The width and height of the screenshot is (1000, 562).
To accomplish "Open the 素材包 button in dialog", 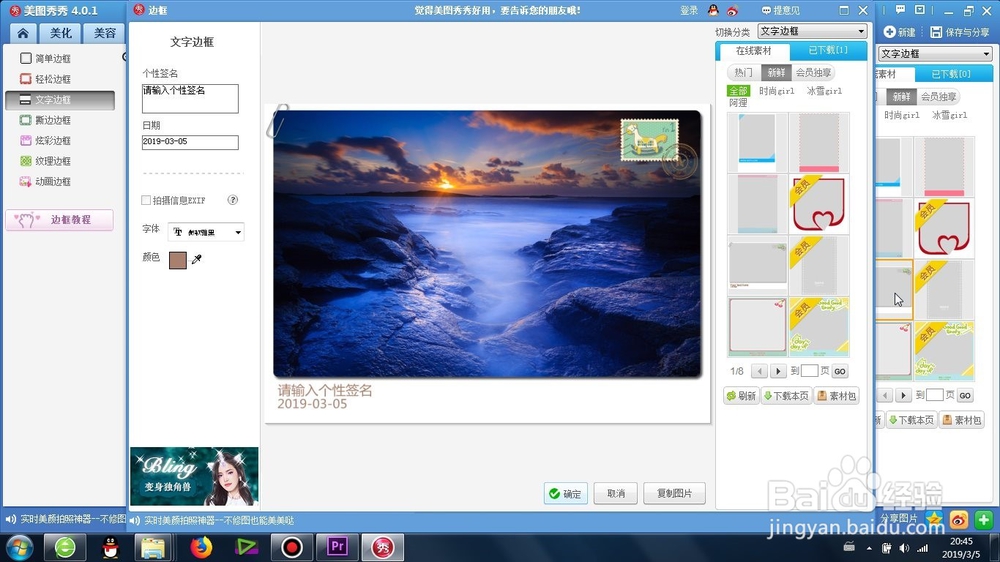I will coord(836,396).
